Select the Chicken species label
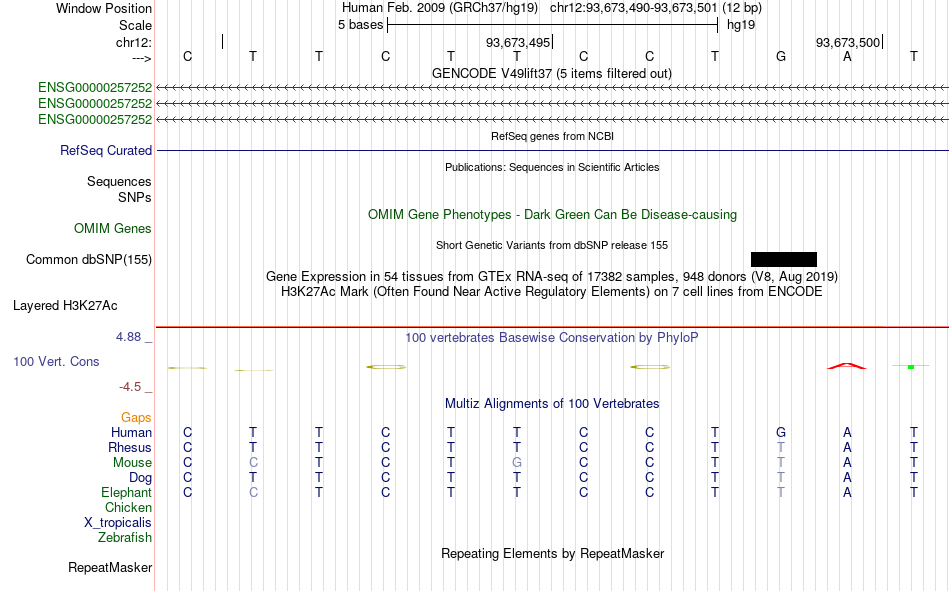This screenshot has height=591, width=950. click(x=128, y=507)
